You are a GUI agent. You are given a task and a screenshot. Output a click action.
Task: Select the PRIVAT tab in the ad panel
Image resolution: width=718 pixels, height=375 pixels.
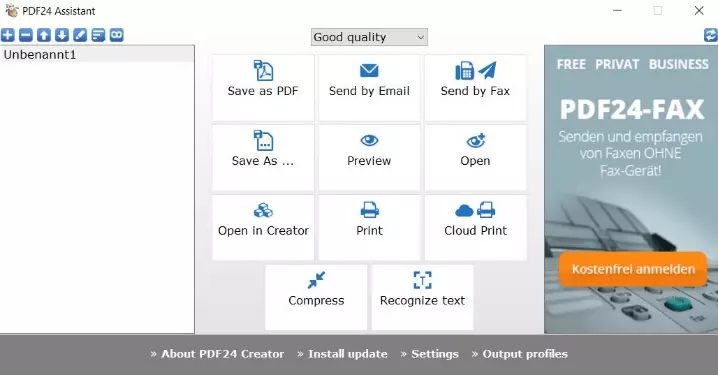[617, 64]
